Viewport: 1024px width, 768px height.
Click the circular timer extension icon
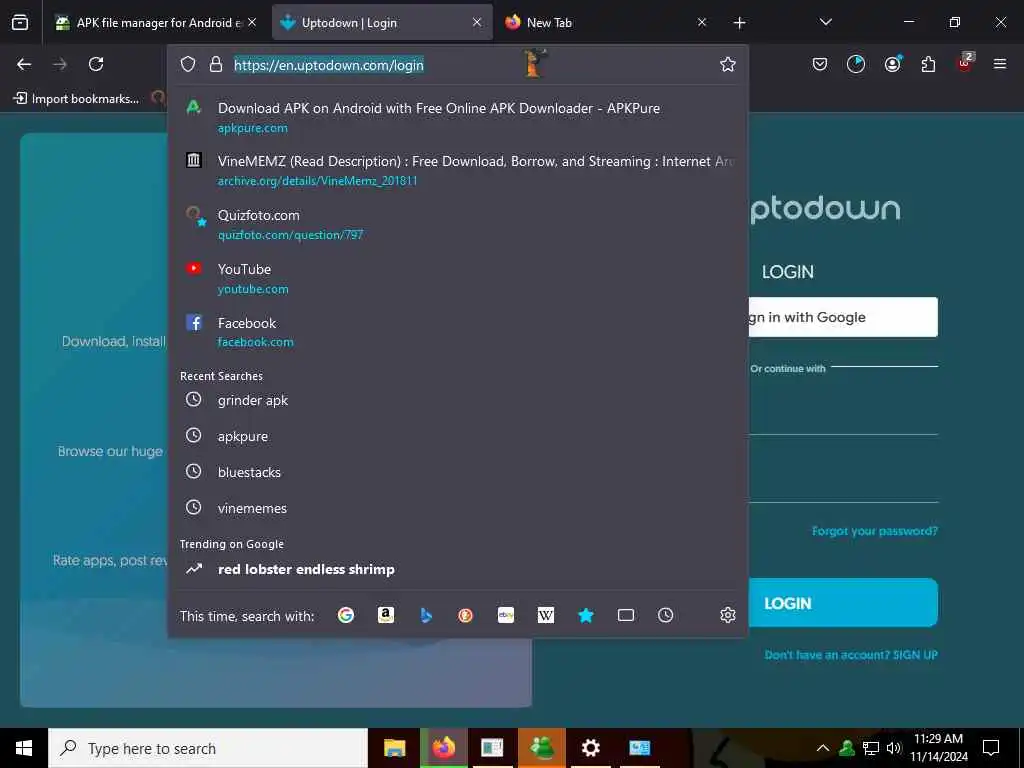click(856, 64)
